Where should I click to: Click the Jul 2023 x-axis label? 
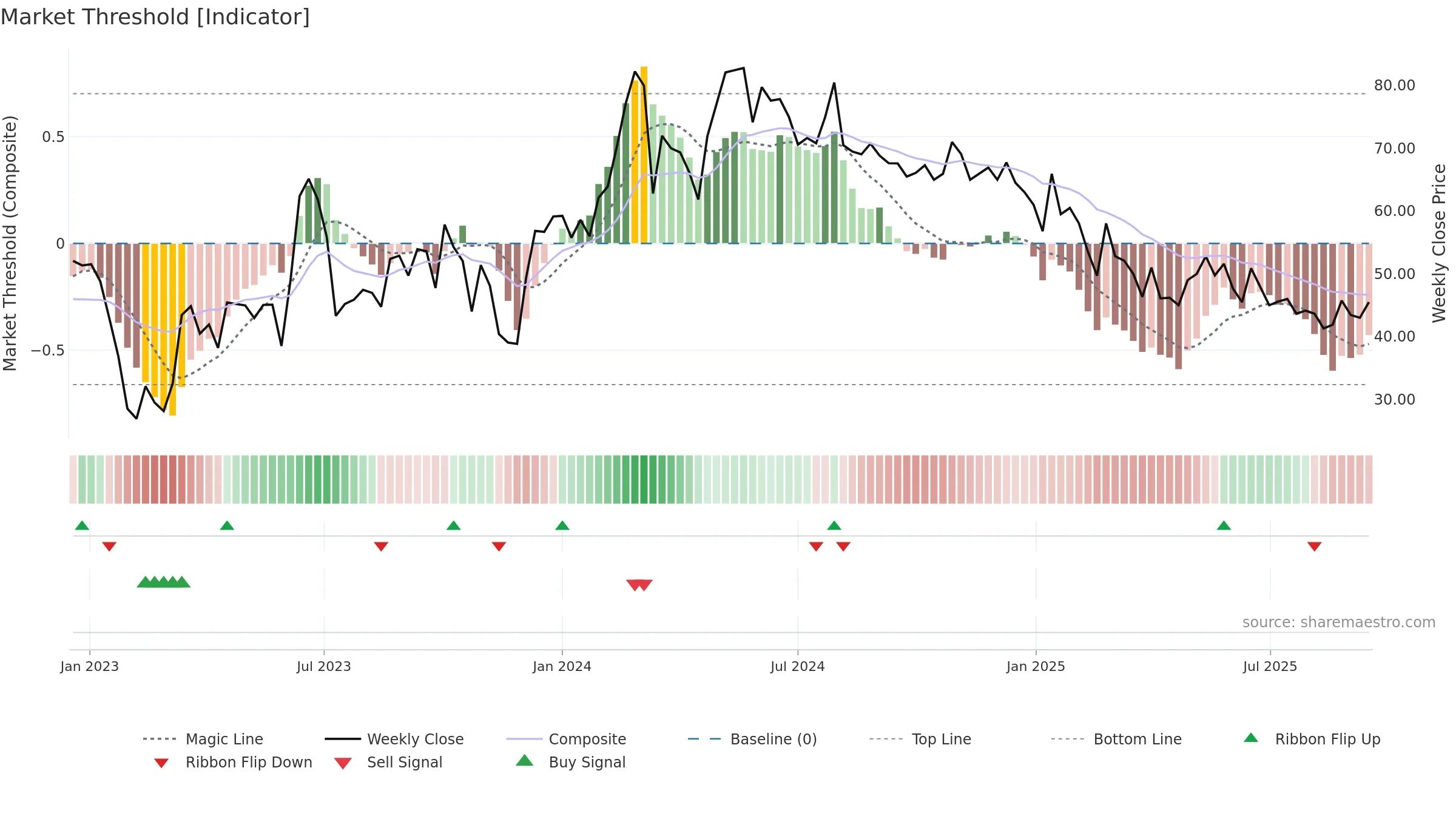[324, 666]
